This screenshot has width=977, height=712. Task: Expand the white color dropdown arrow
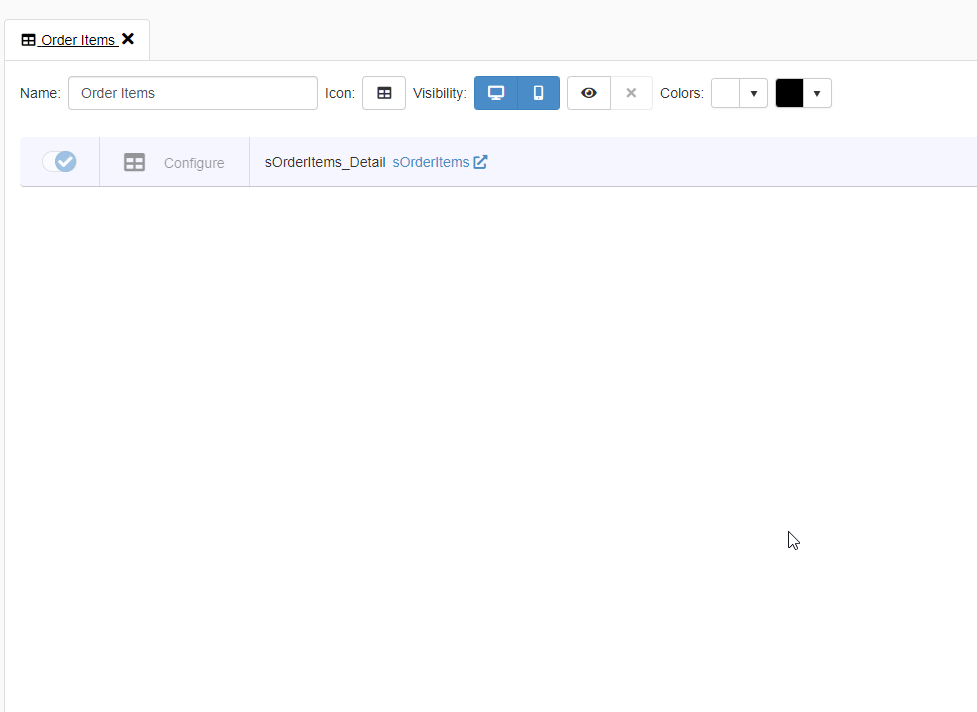click(x=753, y=93)
